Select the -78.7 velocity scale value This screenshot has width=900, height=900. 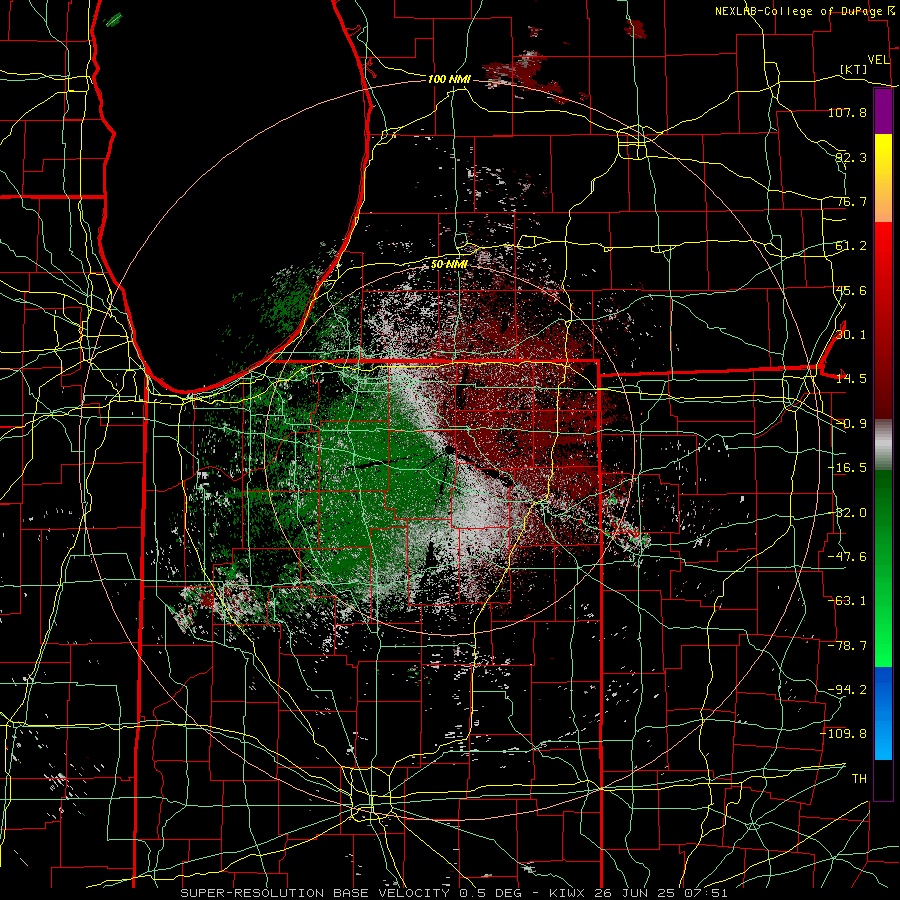tap(847, 646)
